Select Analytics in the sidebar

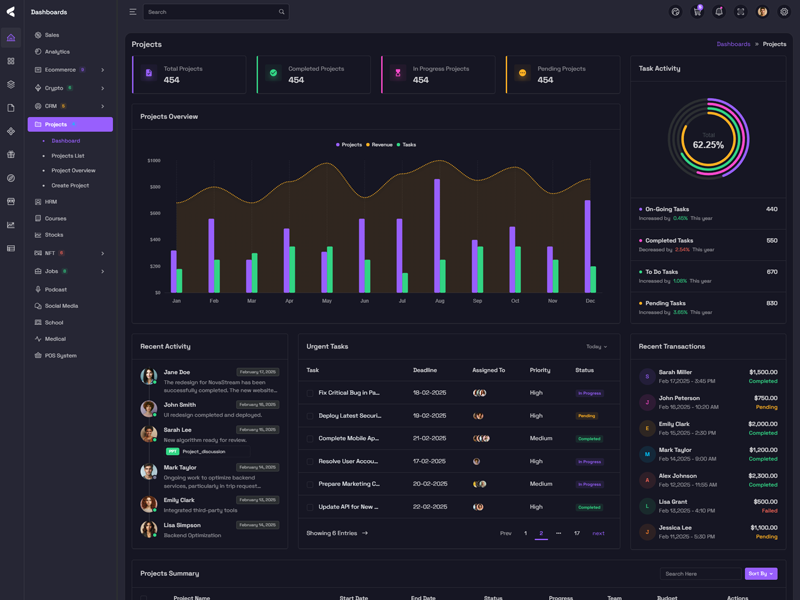tap(57, 52)
